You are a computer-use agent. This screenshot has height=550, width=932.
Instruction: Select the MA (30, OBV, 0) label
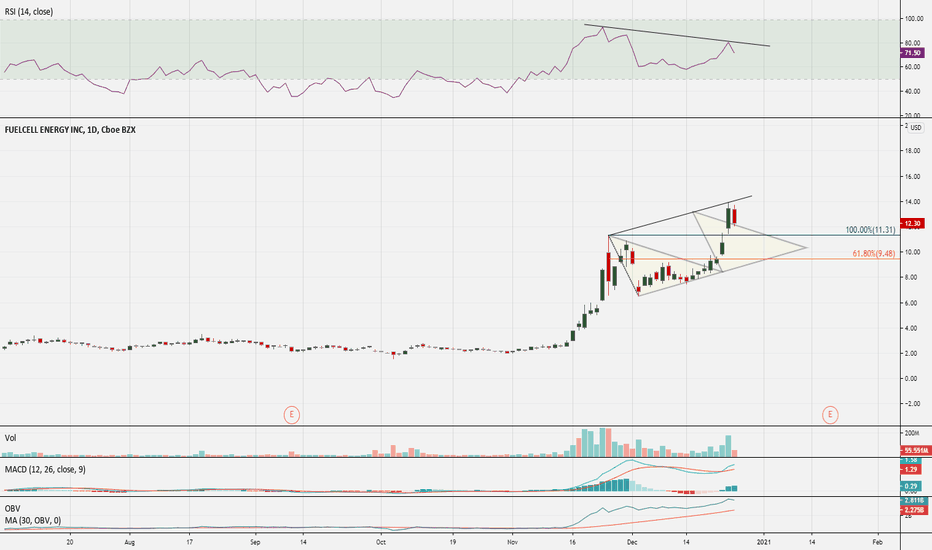(33, 520)
